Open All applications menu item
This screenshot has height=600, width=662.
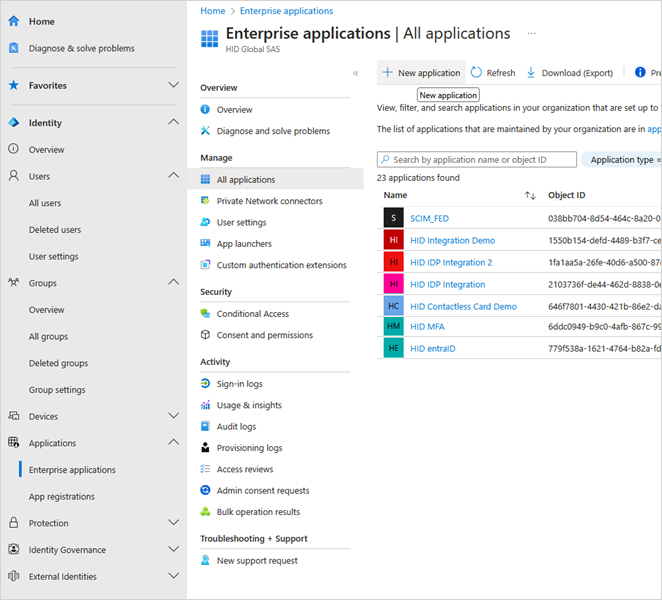275,179
